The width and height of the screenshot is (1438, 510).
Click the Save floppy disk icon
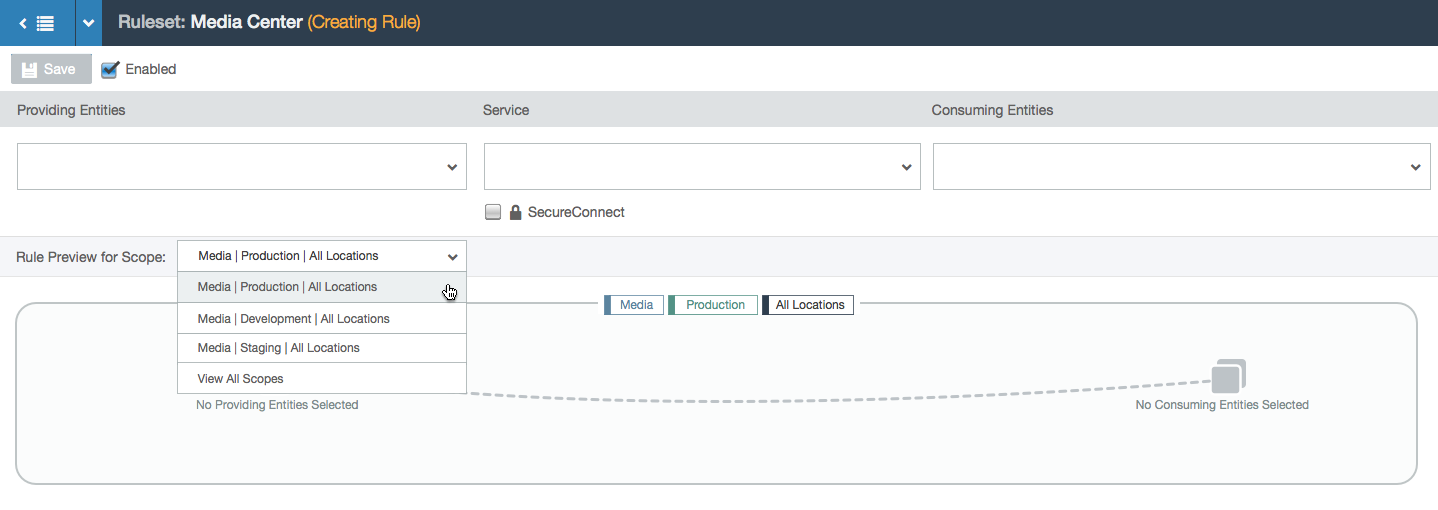click(29, 69)
